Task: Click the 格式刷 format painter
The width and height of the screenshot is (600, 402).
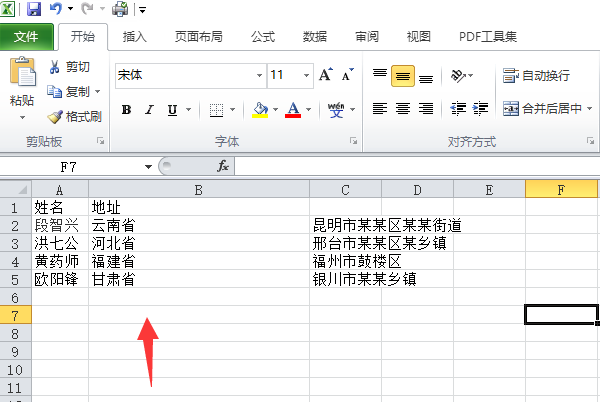Action: click(74, 117)
